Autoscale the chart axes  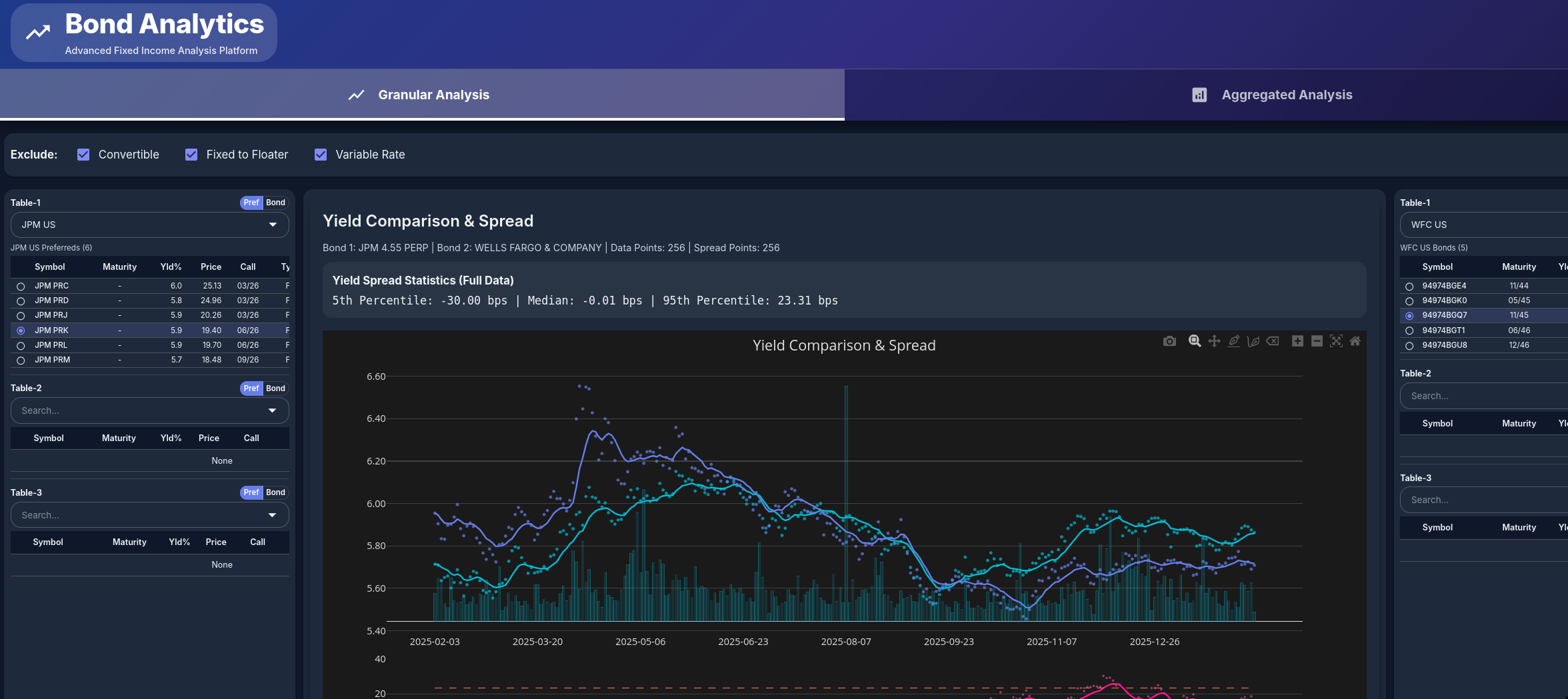pyautogui.click(x=1336, y=341)
